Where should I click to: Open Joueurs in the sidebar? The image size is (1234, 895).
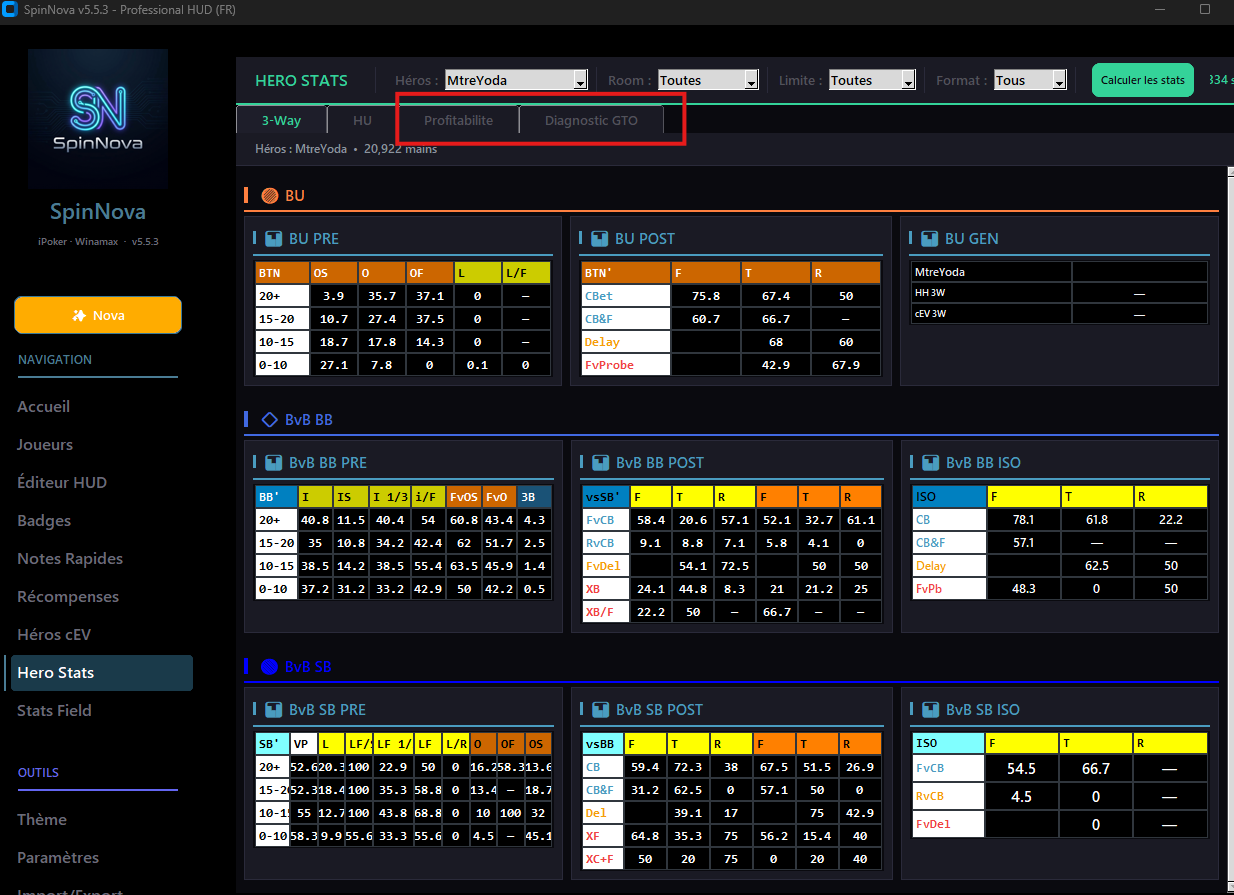point(45,445)
